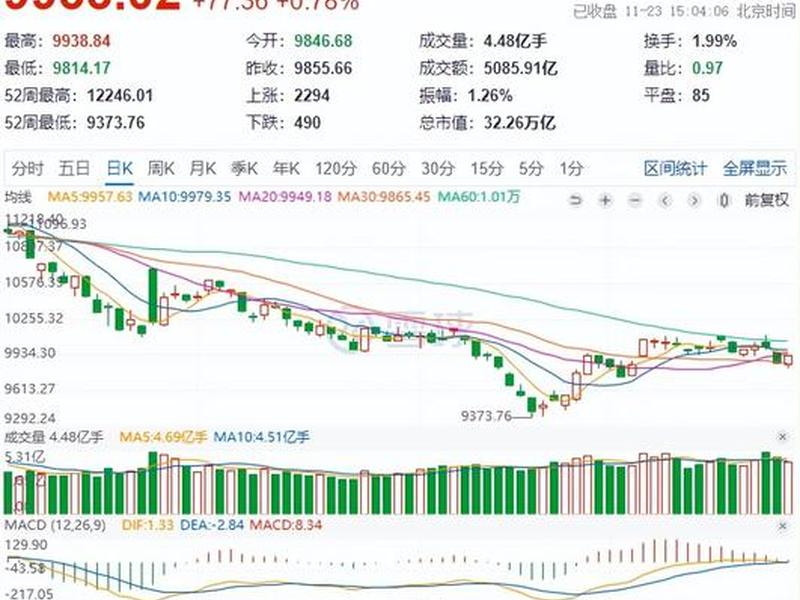
Task: Click the 最高 9938.84 value
Action: 81,41
